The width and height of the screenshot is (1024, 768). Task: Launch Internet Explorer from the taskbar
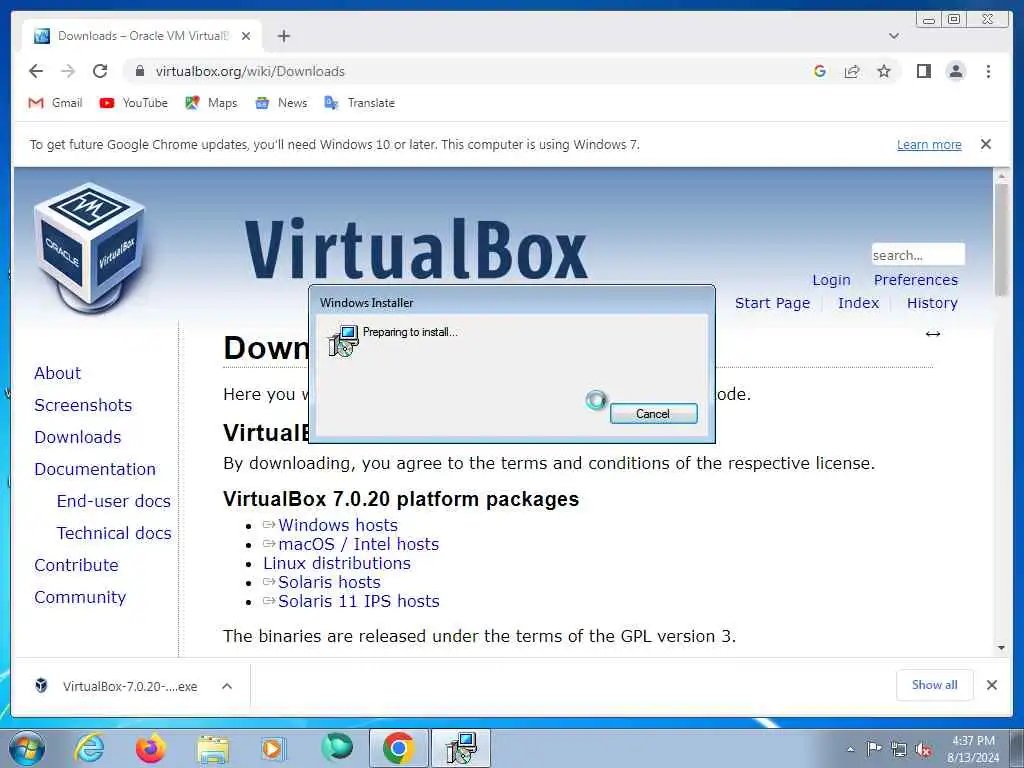click(89, 748)
